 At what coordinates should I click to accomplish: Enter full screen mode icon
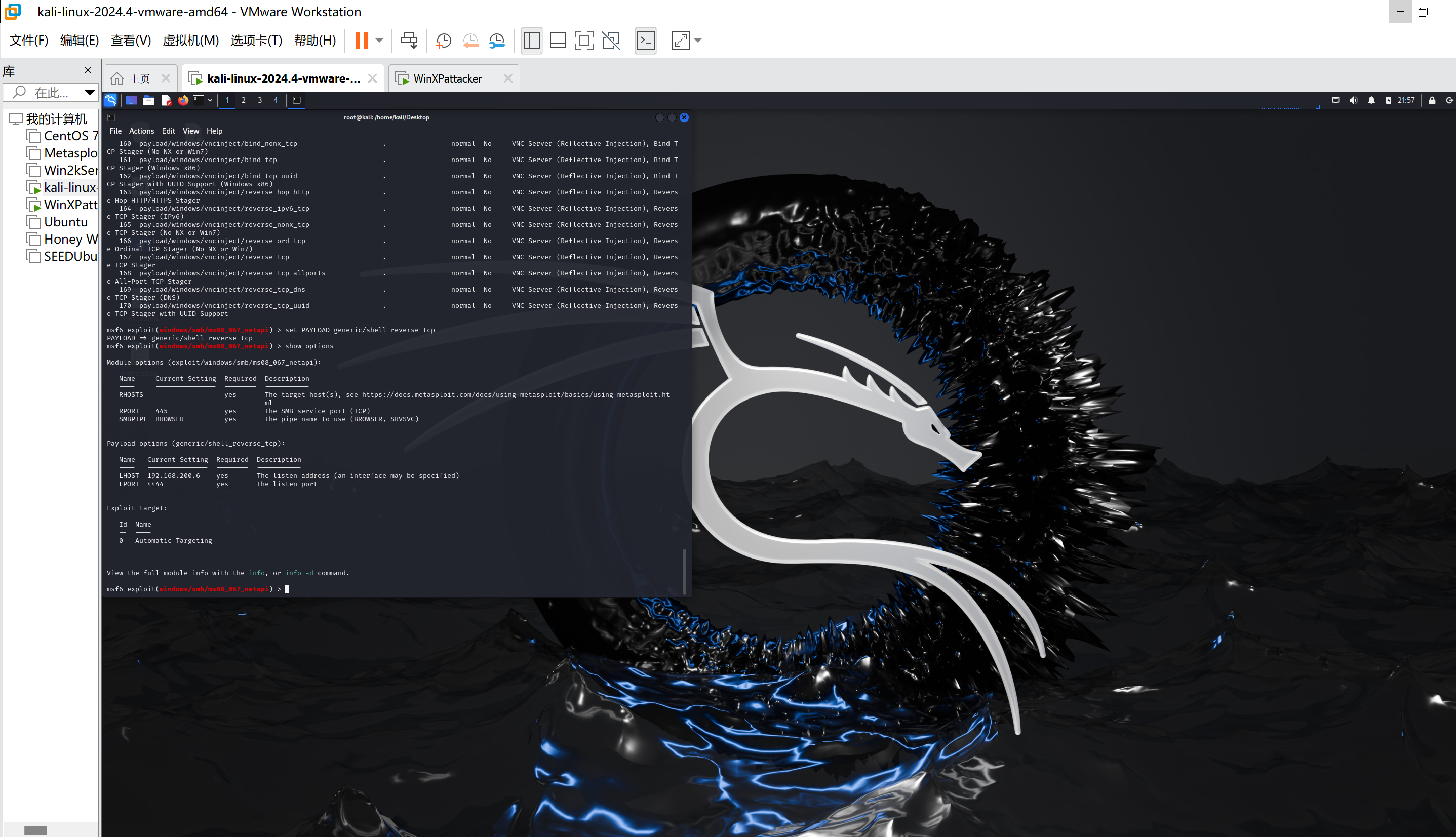click(x=584, y=40)
